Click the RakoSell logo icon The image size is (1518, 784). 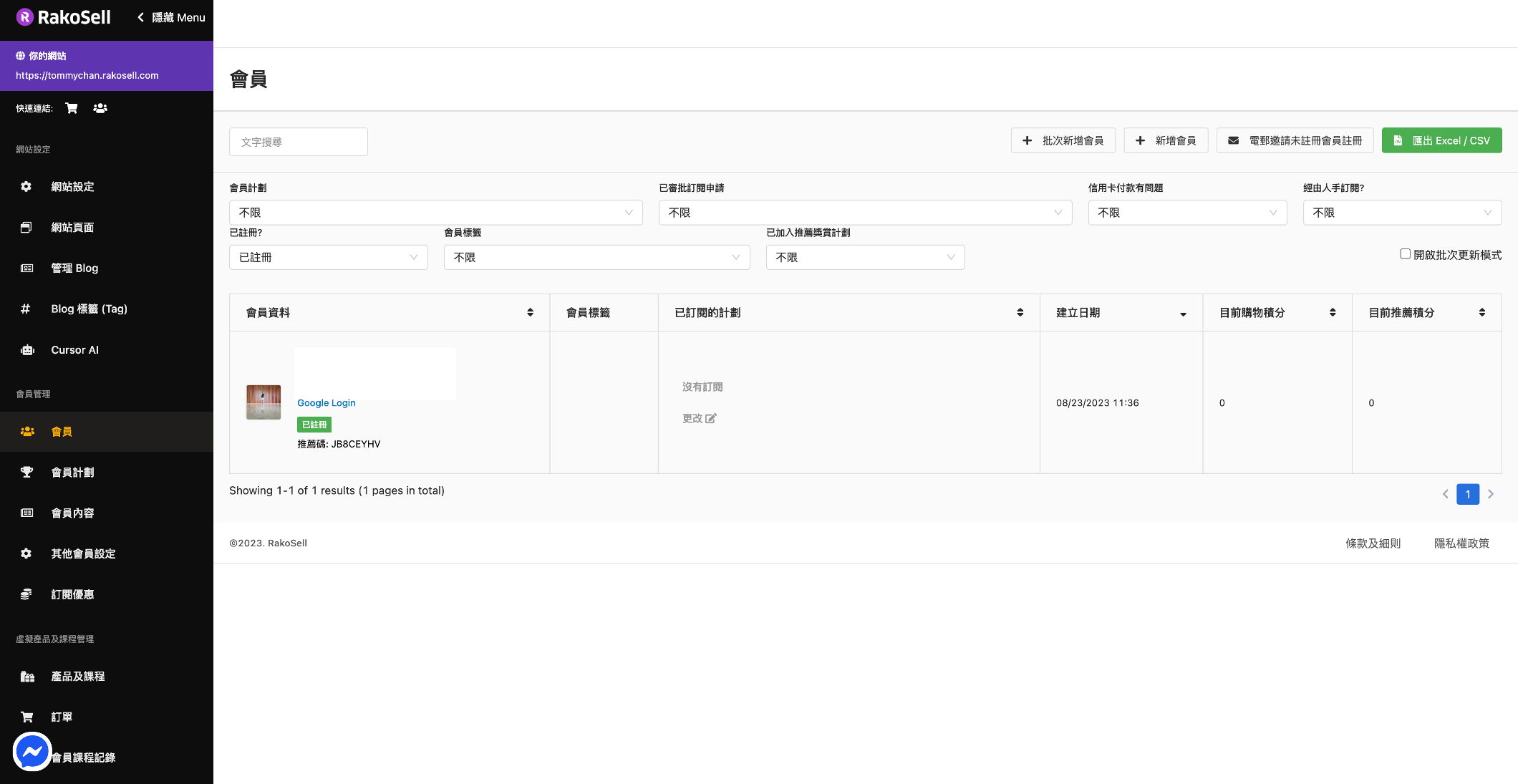pos(25,17)
